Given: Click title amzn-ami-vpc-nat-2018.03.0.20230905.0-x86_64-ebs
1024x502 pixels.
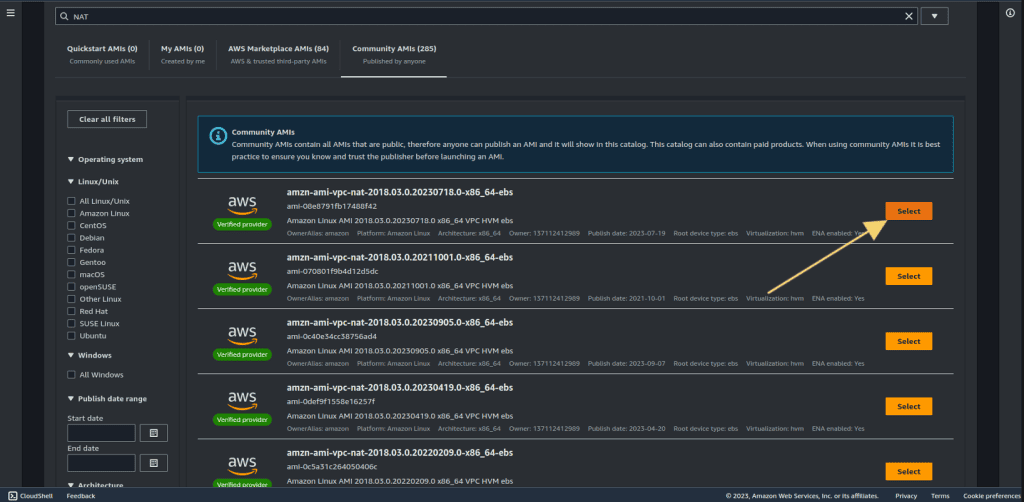Looking at the screenshot, I should click(x=400, y=322).
